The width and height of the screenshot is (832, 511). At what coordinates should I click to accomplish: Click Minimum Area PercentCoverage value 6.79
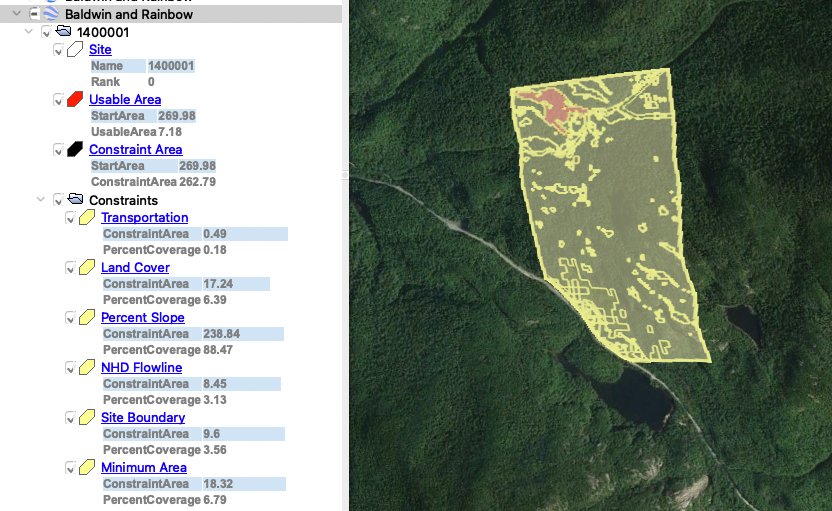pyautogui.click(x=215, y=499)
